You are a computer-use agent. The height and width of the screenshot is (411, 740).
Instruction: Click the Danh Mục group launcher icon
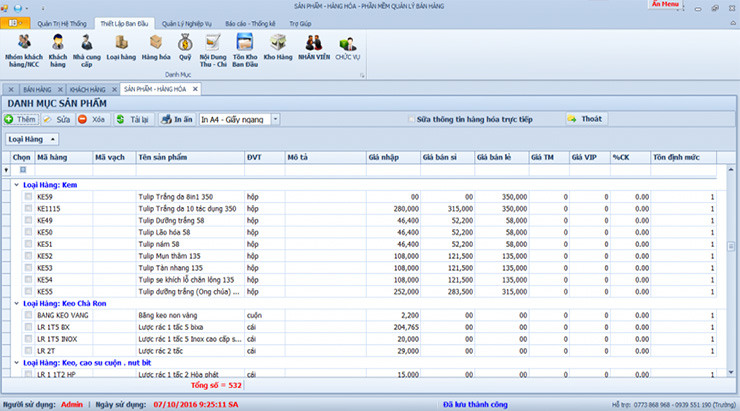pyautogui.click(x=362, y=75)
